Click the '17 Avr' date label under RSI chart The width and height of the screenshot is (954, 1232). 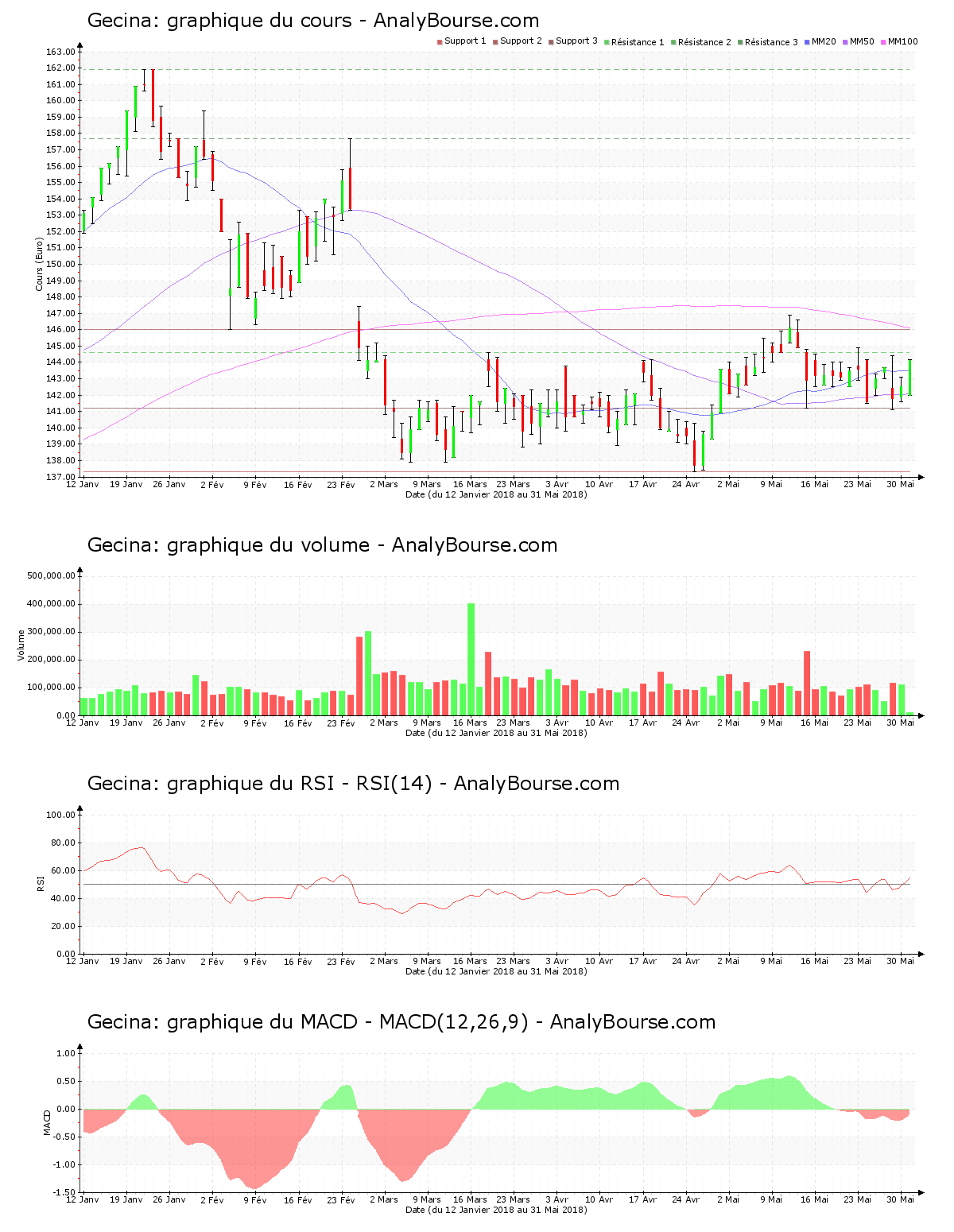642,961
